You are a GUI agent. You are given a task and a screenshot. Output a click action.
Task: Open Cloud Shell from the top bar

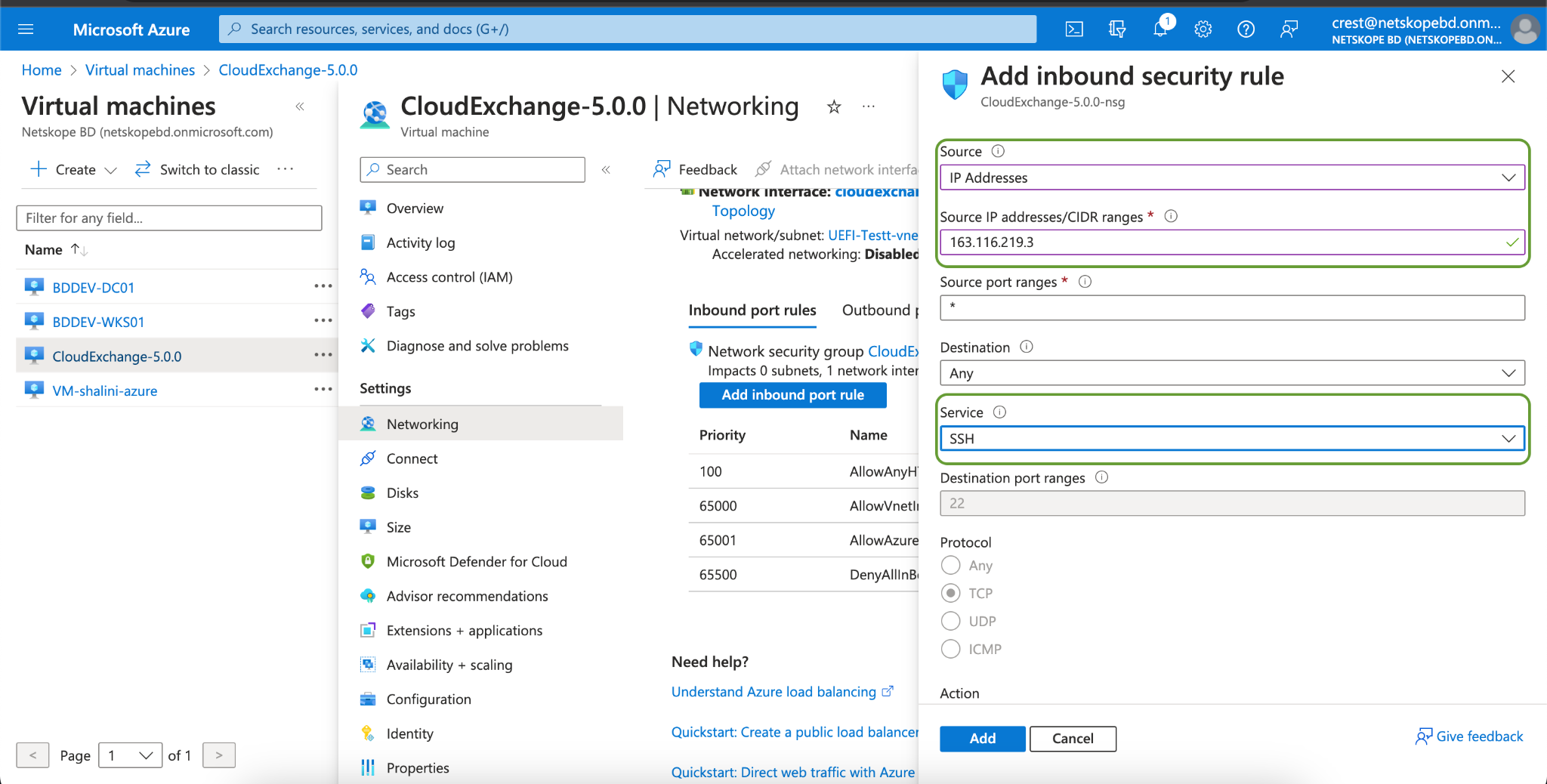(1074, 29)
